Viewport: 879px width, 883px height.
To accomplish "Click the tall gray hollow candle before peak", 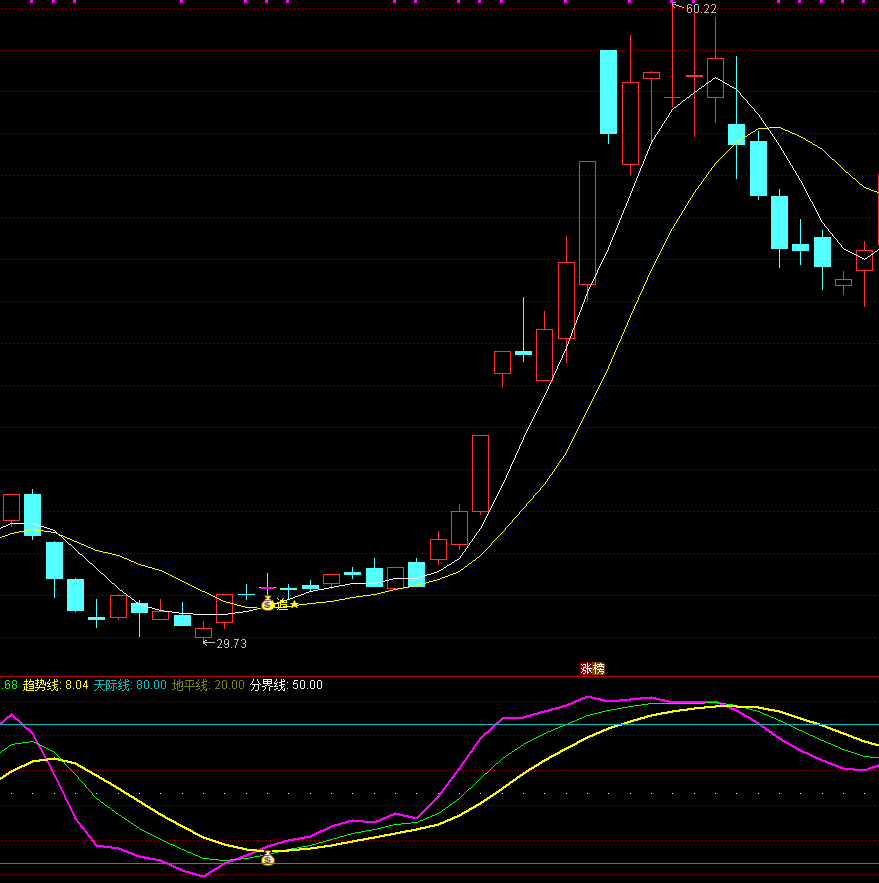I will coord(587,222).
